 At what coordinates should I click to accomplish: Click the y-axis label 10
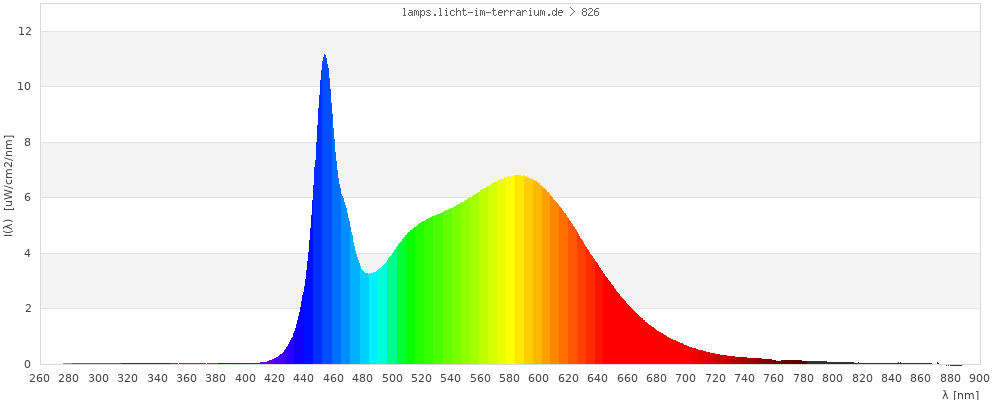point(25,87)
